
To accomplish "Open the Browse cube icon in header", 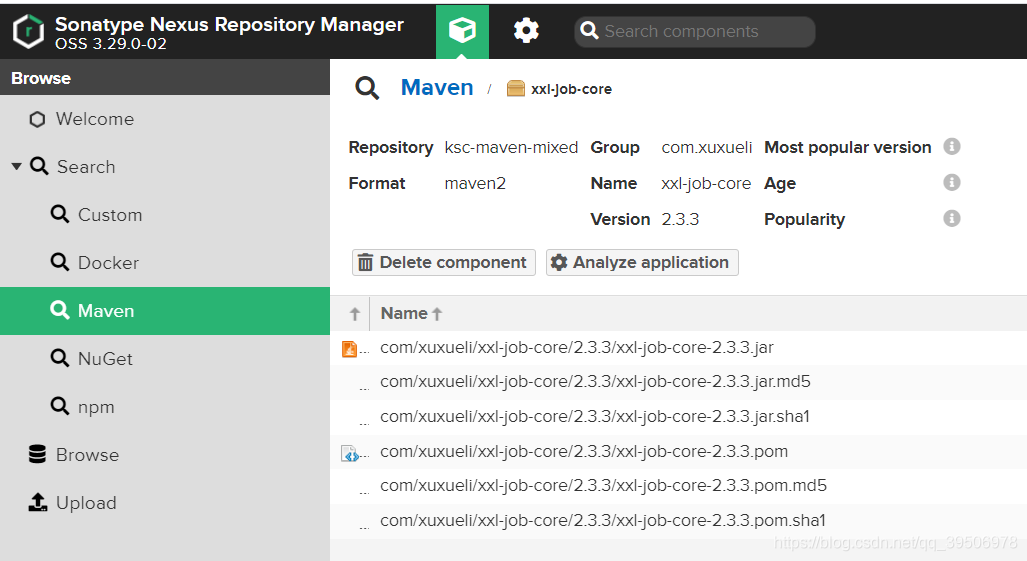I will pyautogui.click(x=462, y=31).
